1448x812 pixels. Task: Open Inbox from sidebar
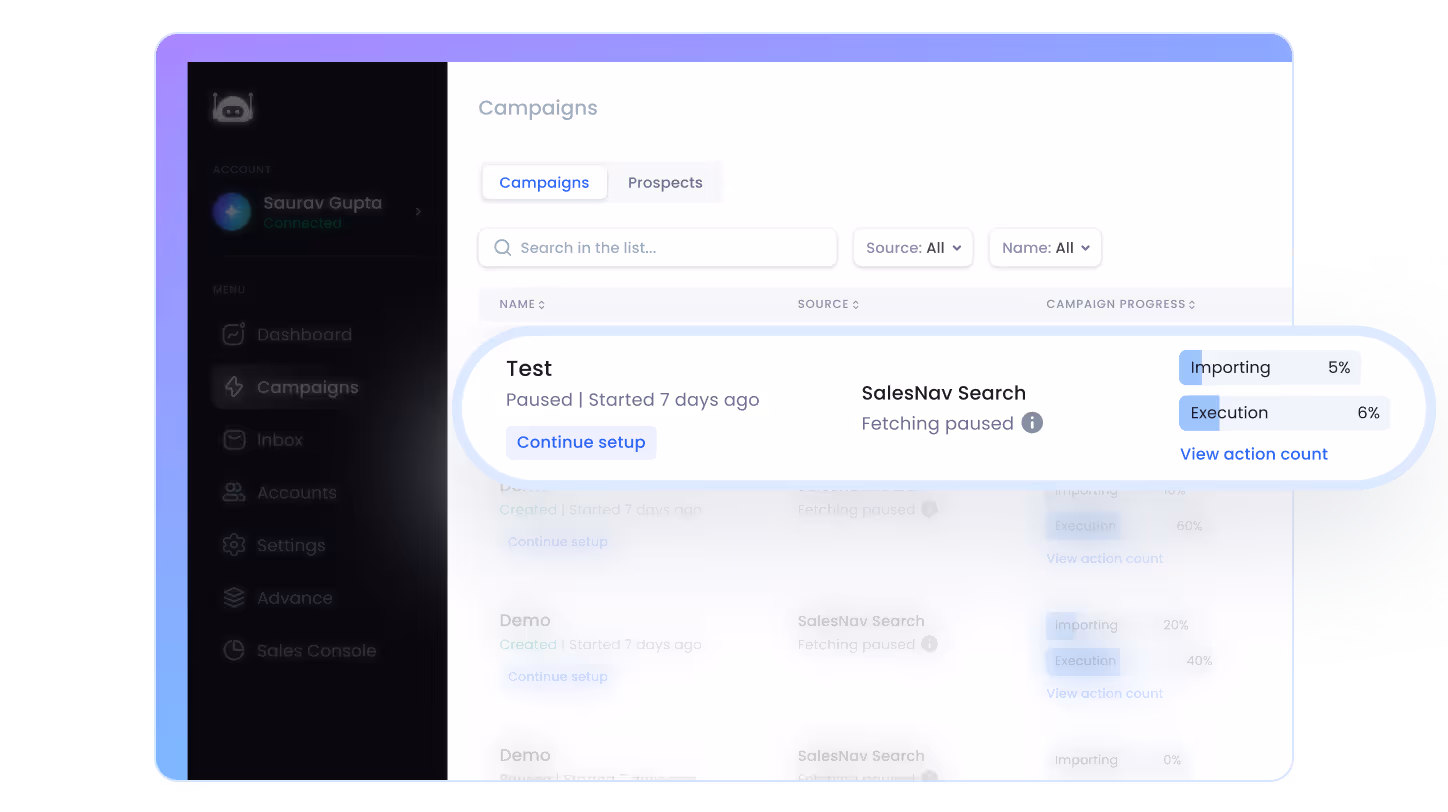279,440
